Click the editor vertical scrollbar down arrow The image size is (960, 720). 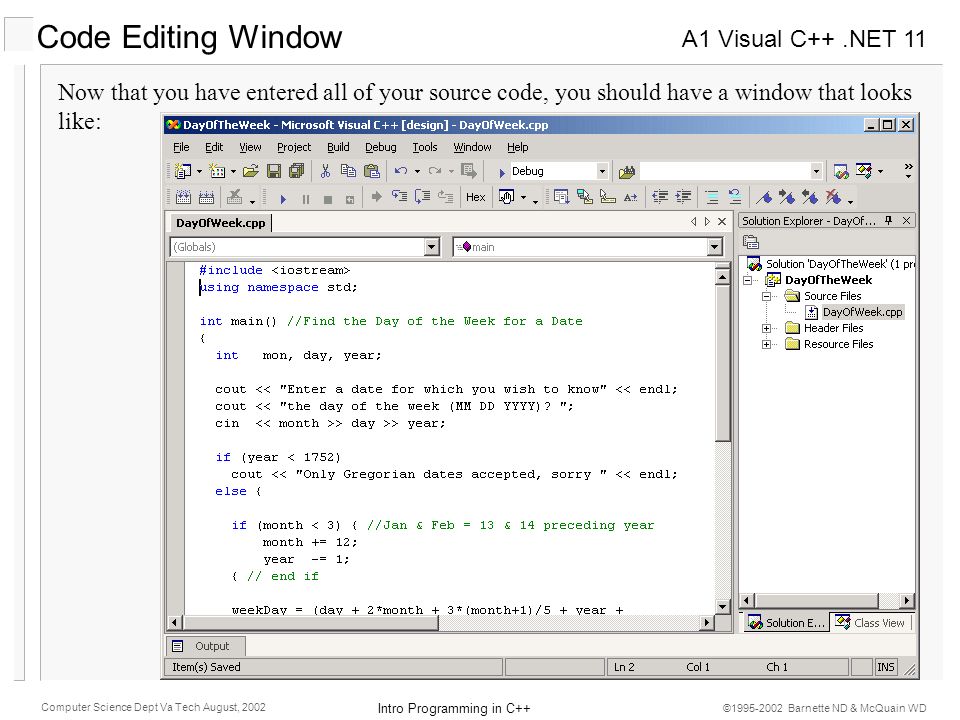(722, 607)
